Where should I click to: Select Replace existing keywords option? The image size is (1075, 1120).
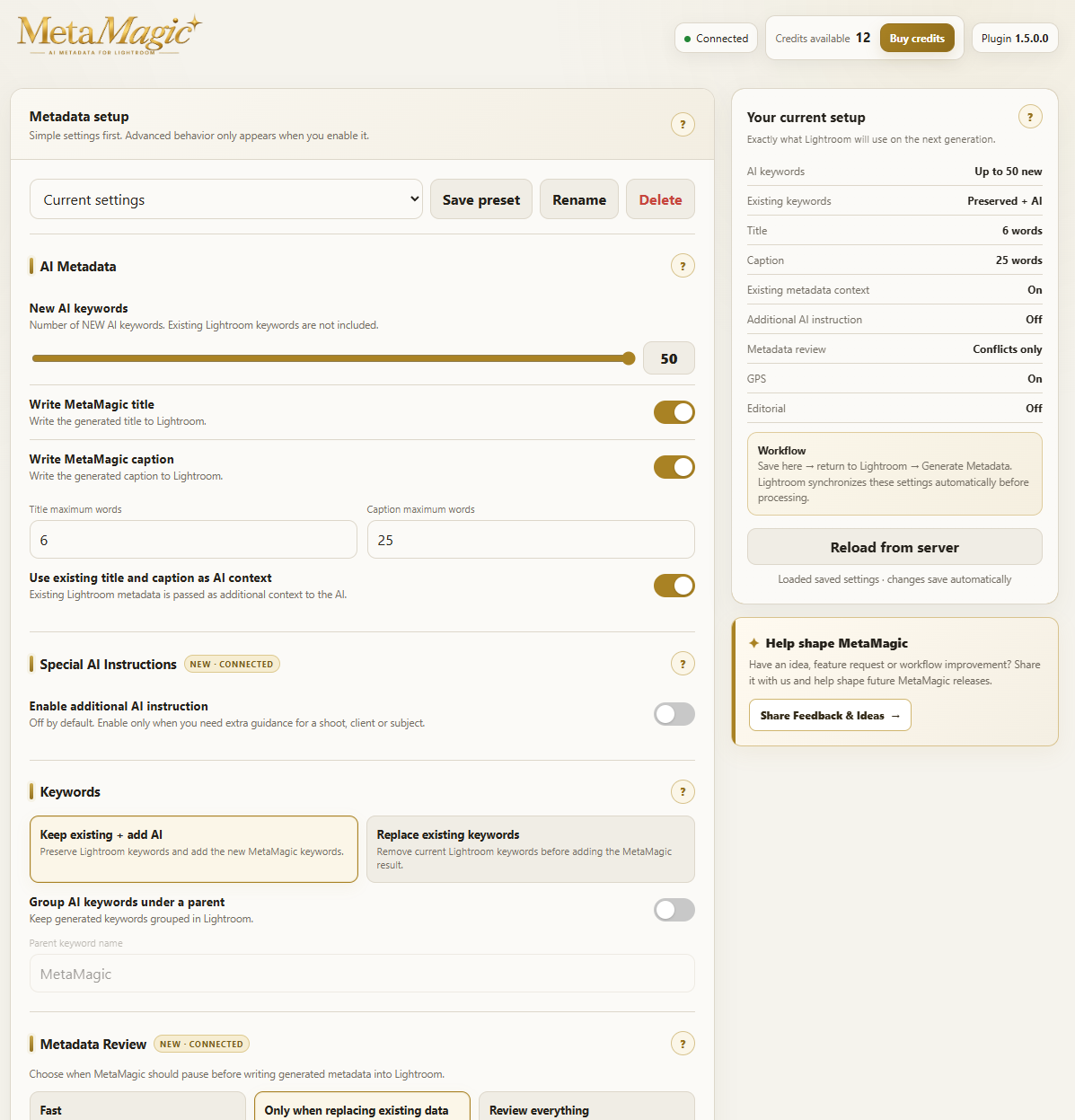point(531,849)
